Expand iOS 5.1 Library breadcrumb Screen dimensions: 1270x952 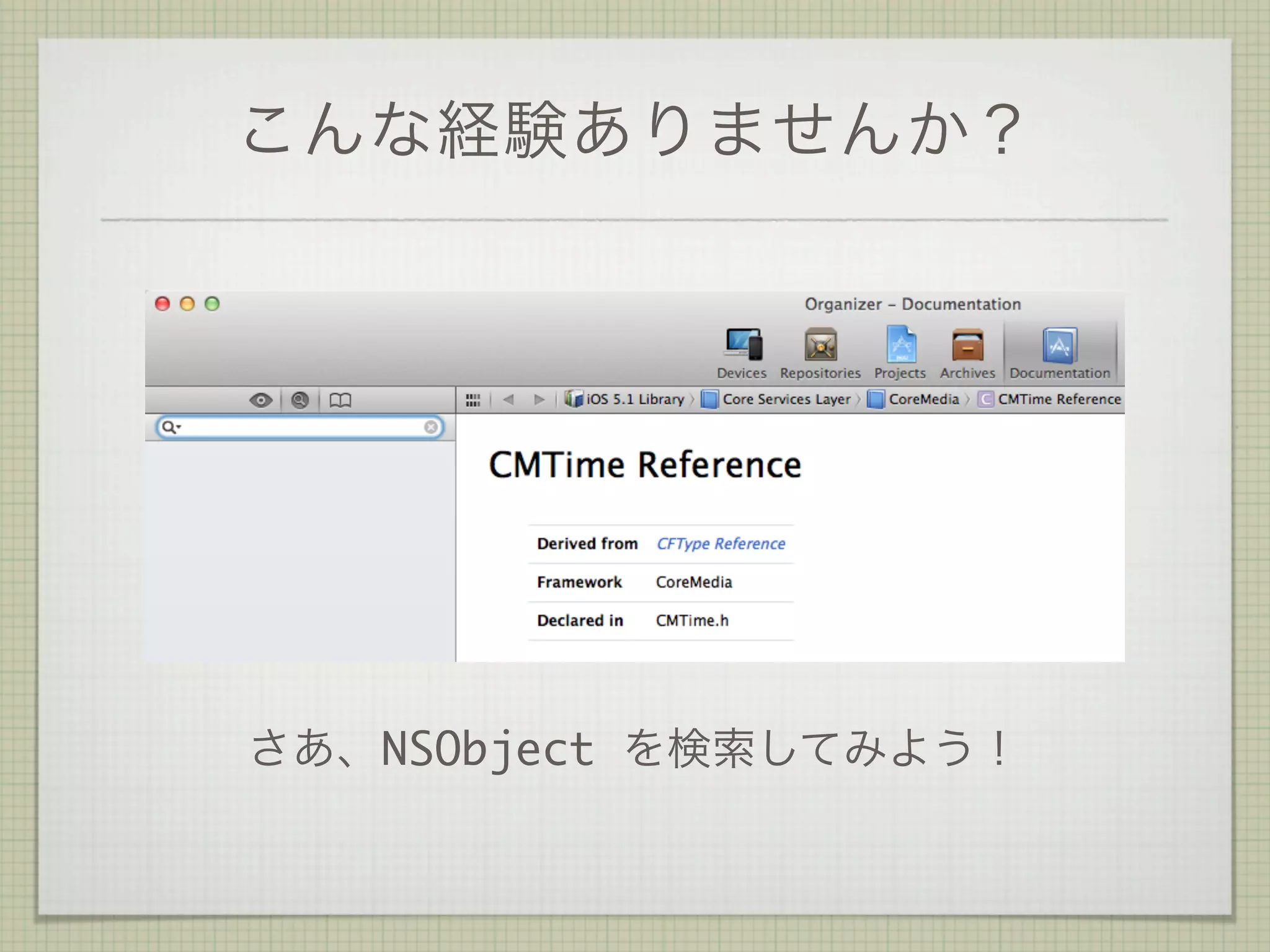click(x=626, y=400)
